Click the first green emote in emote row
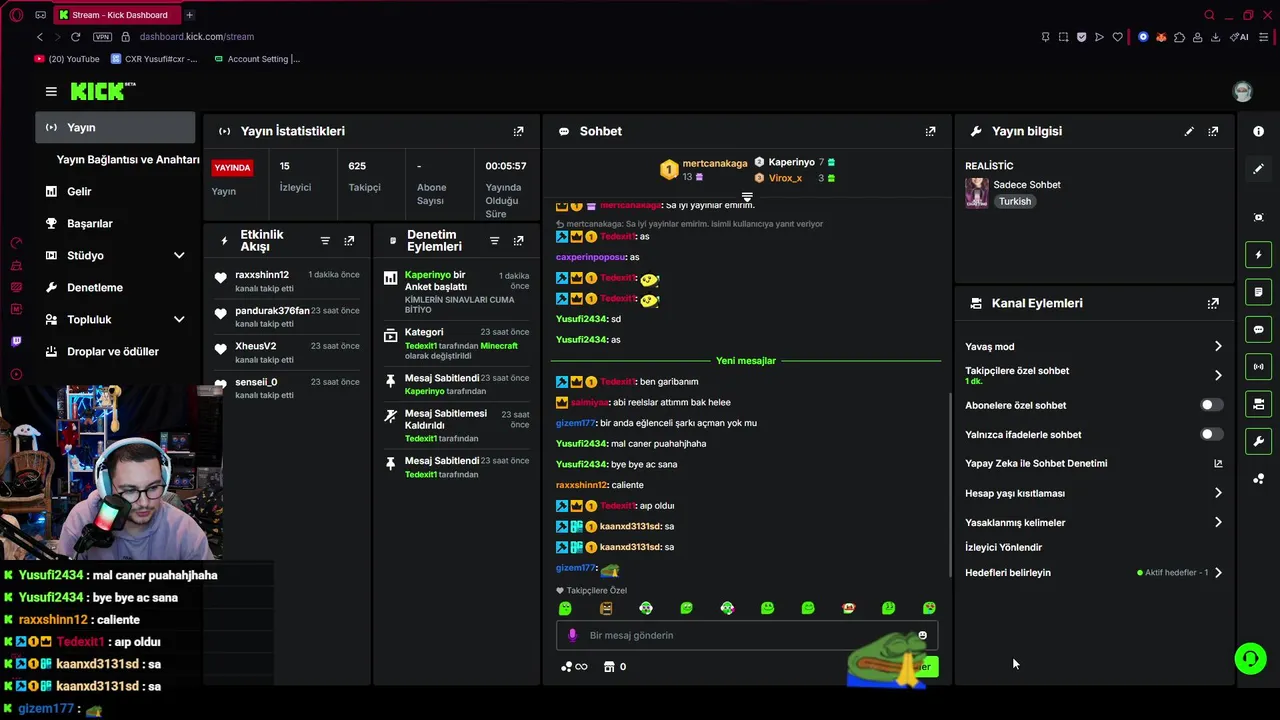The image size is (1280, 720). click(x=565, y=608)
